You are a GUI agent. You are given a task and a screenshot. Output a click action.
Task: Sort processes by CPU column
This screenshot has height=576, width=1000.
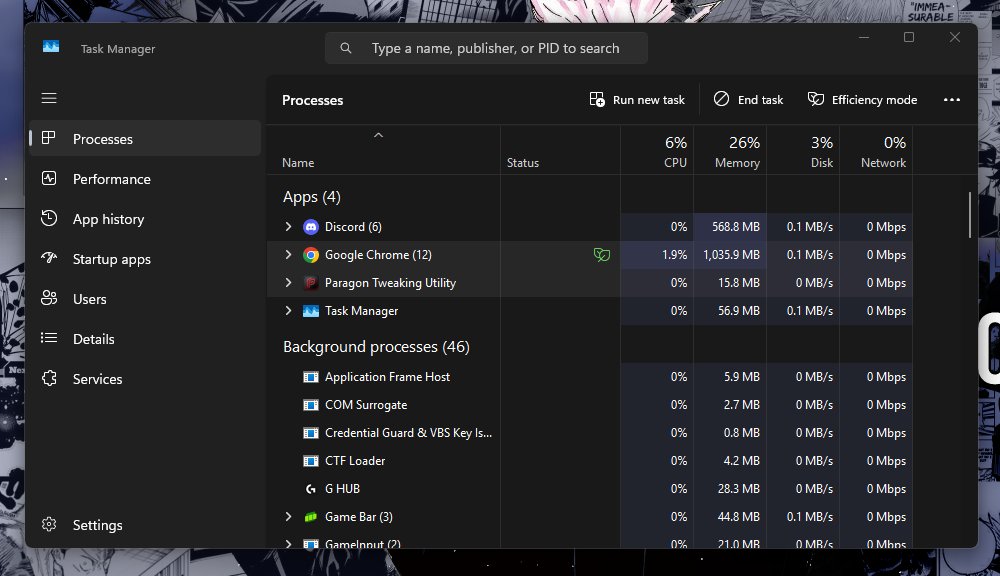coord(657,151)
